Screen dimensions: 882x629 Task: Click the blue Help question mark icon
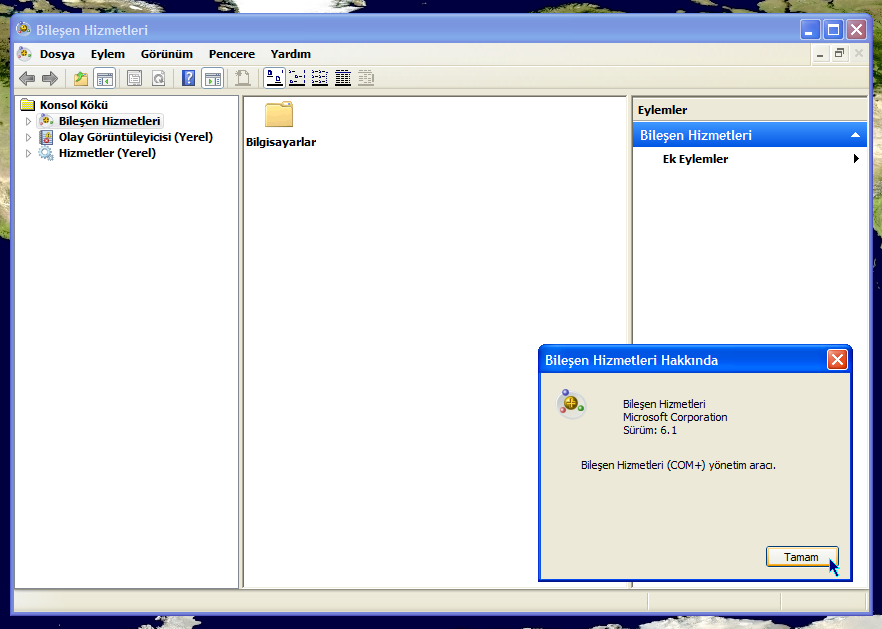pyautogui.click(x=188, y=78)
